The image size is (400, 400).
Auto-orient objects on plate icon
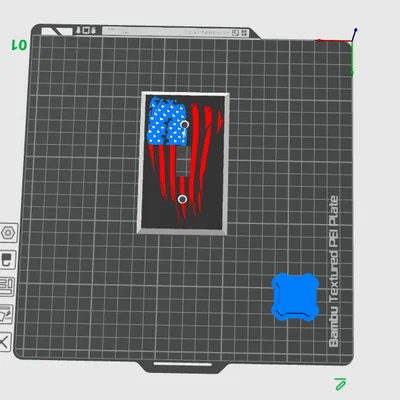click(6, 314)
